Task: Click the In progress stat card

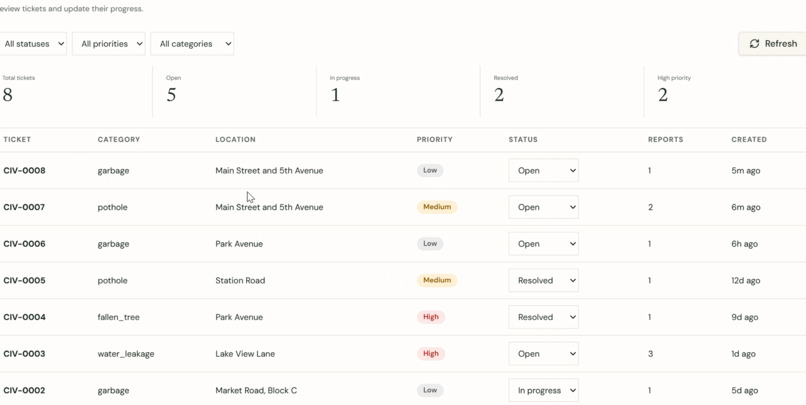Action: coord(398,91)
